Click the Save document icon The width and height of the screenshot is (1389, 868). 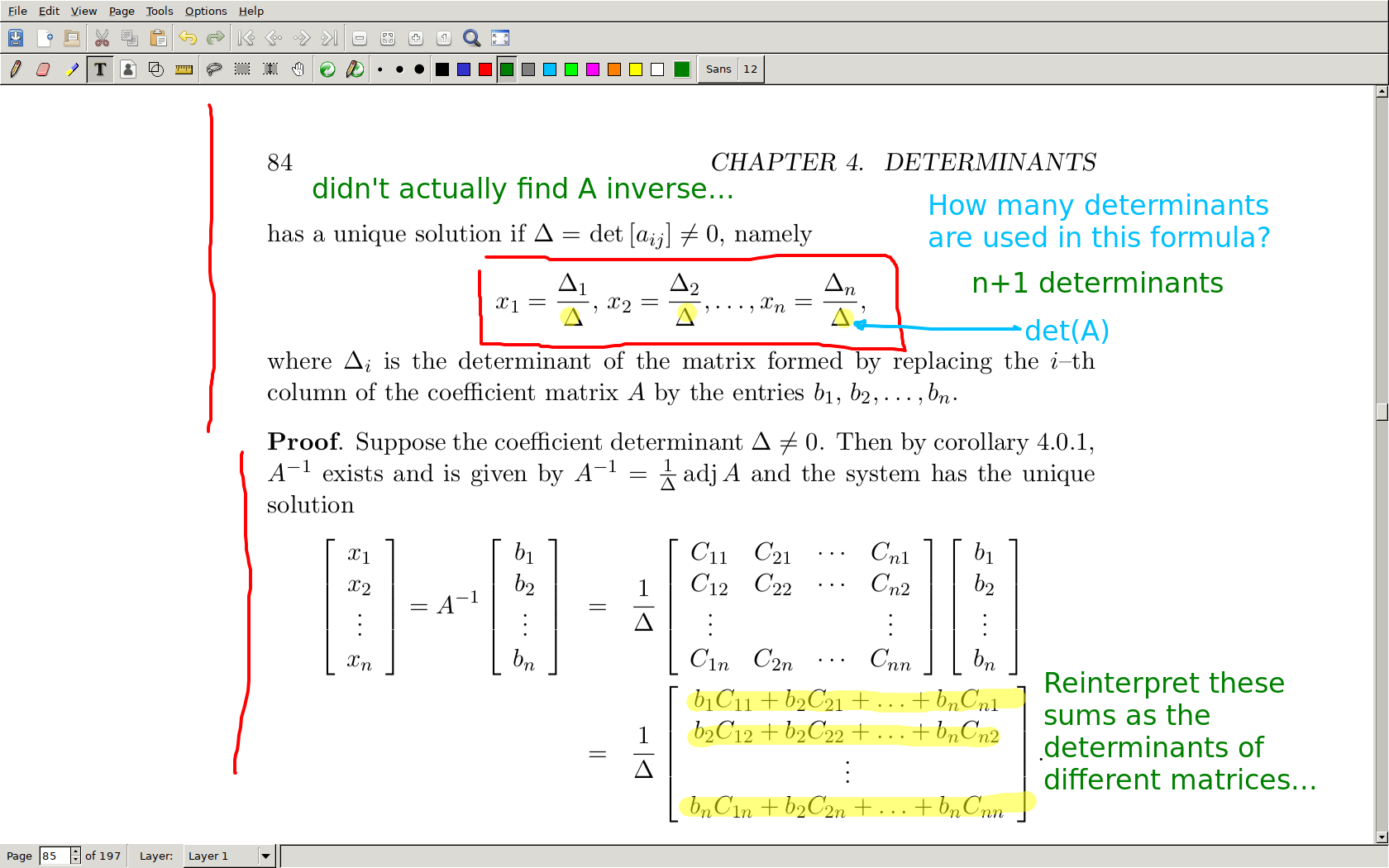tap(16, 38)
